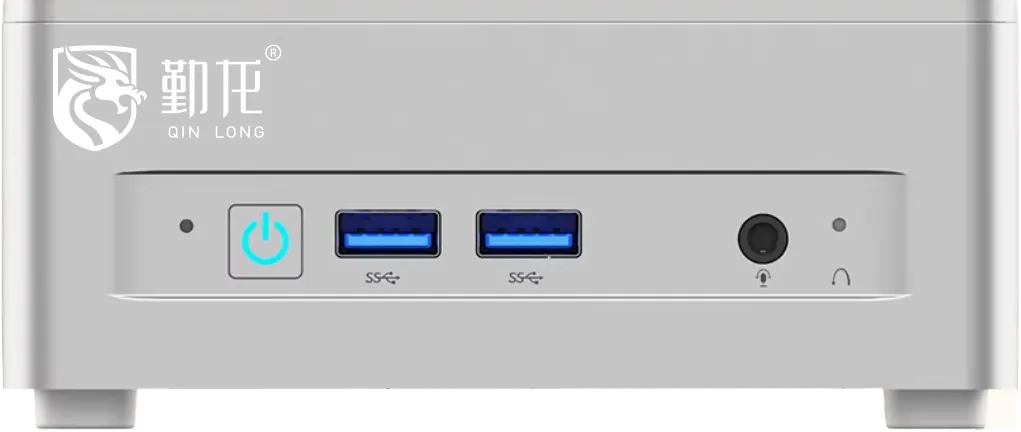Click the right rubber foot of the case
The height and width of the screenshot is (432, 1021).
(x=935, y=409)
